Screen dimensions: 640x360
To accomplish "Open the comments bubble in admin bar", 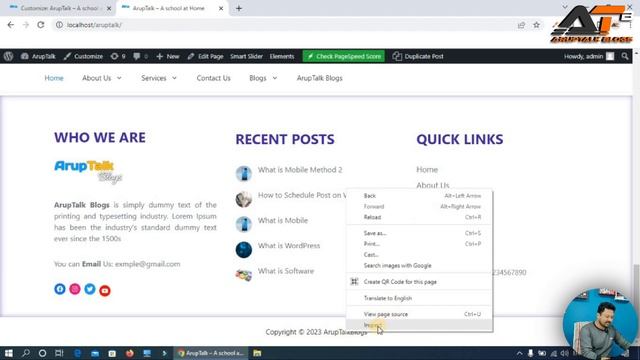I will tap(140, 56).
